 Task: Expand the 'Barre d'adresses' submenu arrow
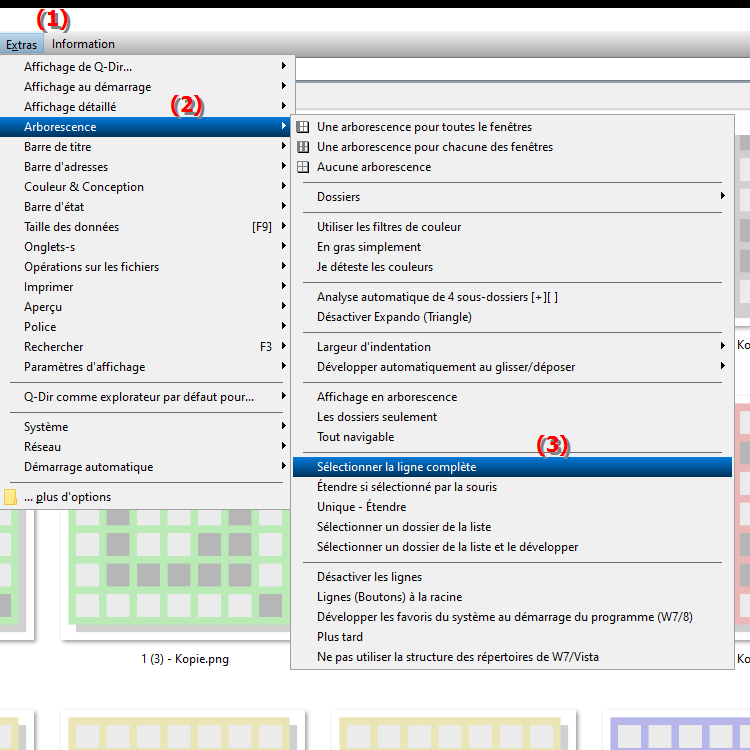pyautogui.click(x=284, y=166)
